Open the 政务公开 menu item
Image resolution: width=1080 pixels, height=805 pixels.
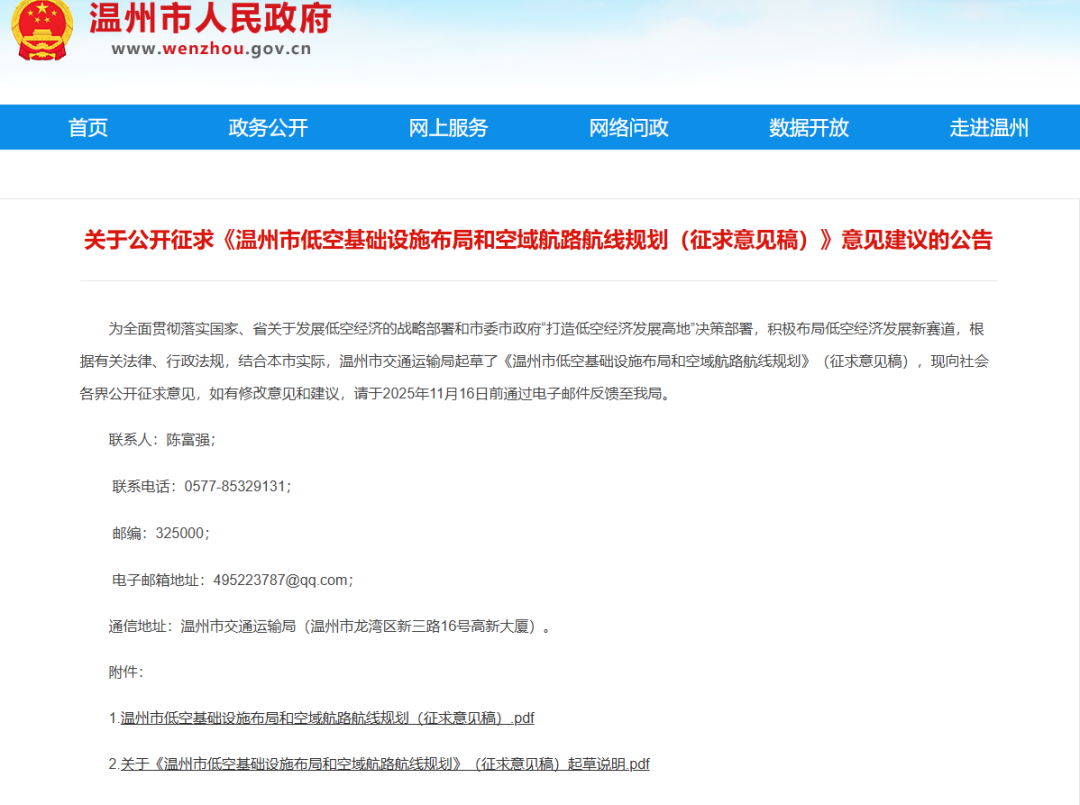pos(268,128)
